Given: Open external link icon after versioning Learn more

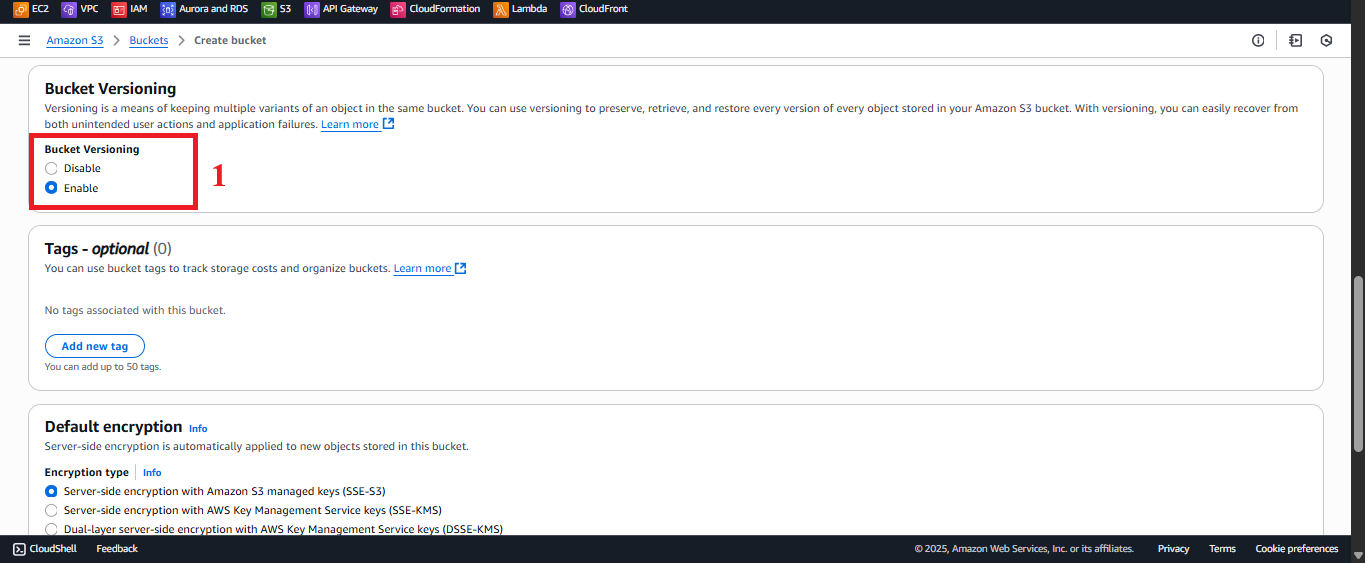Looking at the screenshot, I should click(x=389, y=124).
